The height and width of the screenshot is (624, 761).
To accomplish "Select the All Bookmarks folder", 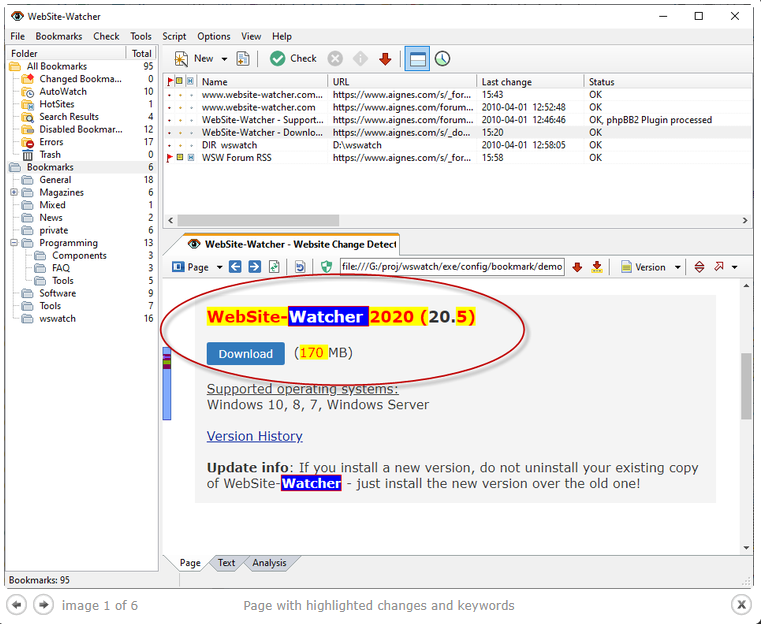I will tap(57, 66).
